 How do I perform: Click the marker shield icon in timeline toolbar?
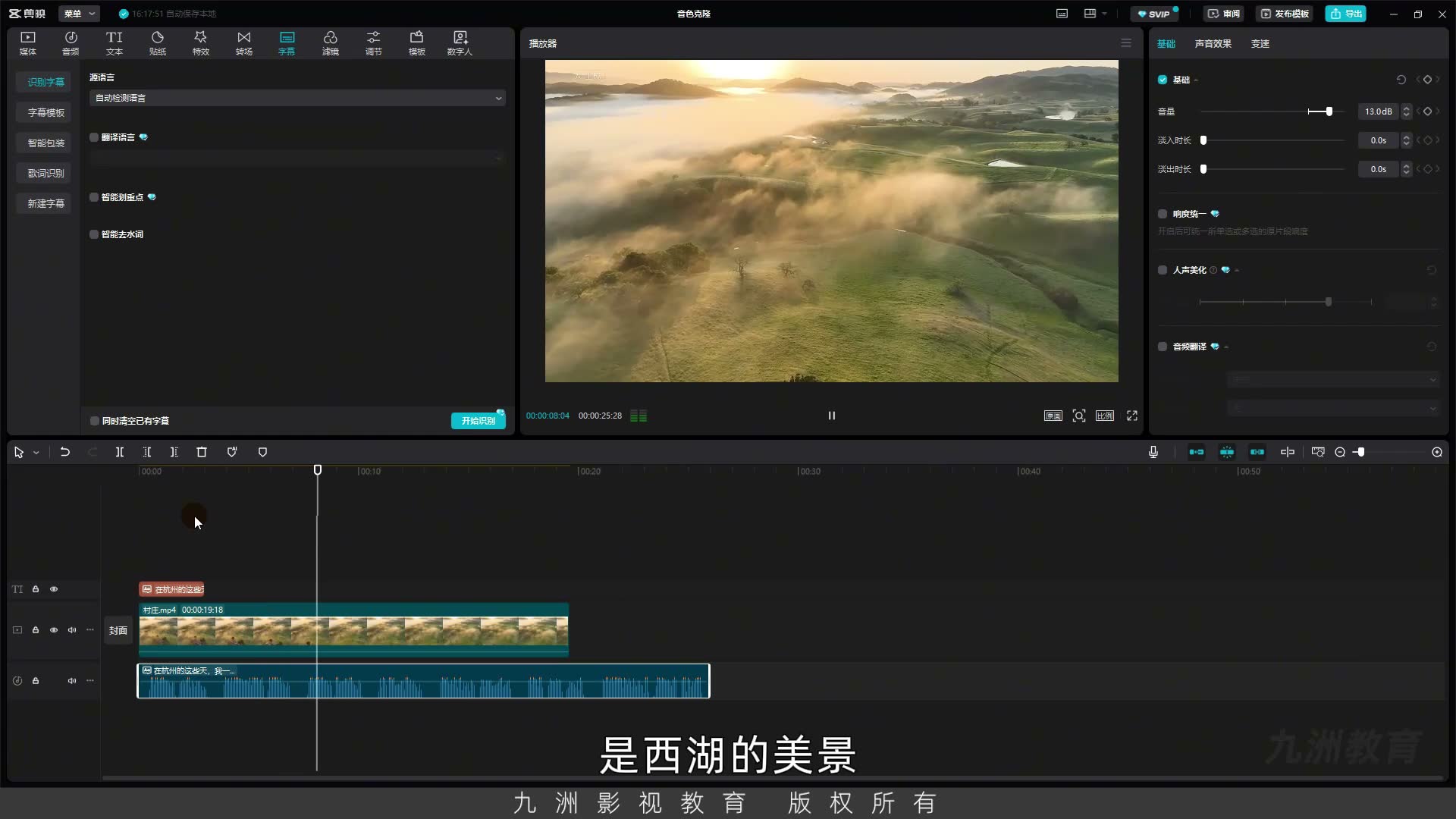(x=262, y=452)
